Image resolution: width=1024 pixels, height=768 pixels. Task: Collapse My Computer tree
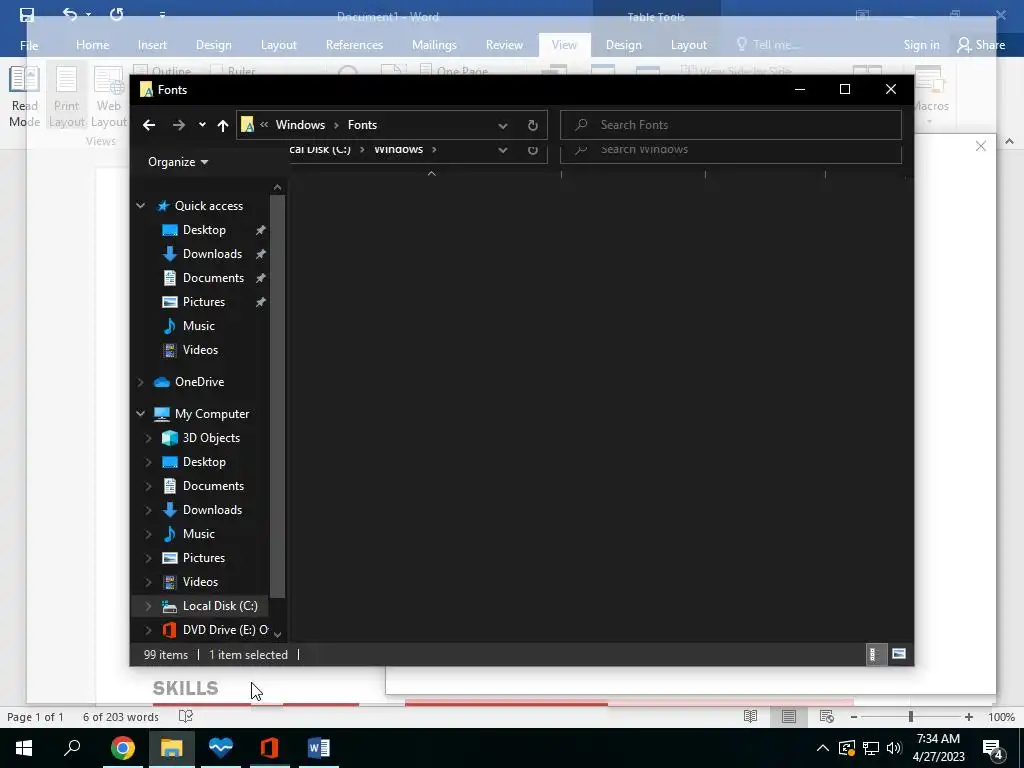tap(140, 414)
